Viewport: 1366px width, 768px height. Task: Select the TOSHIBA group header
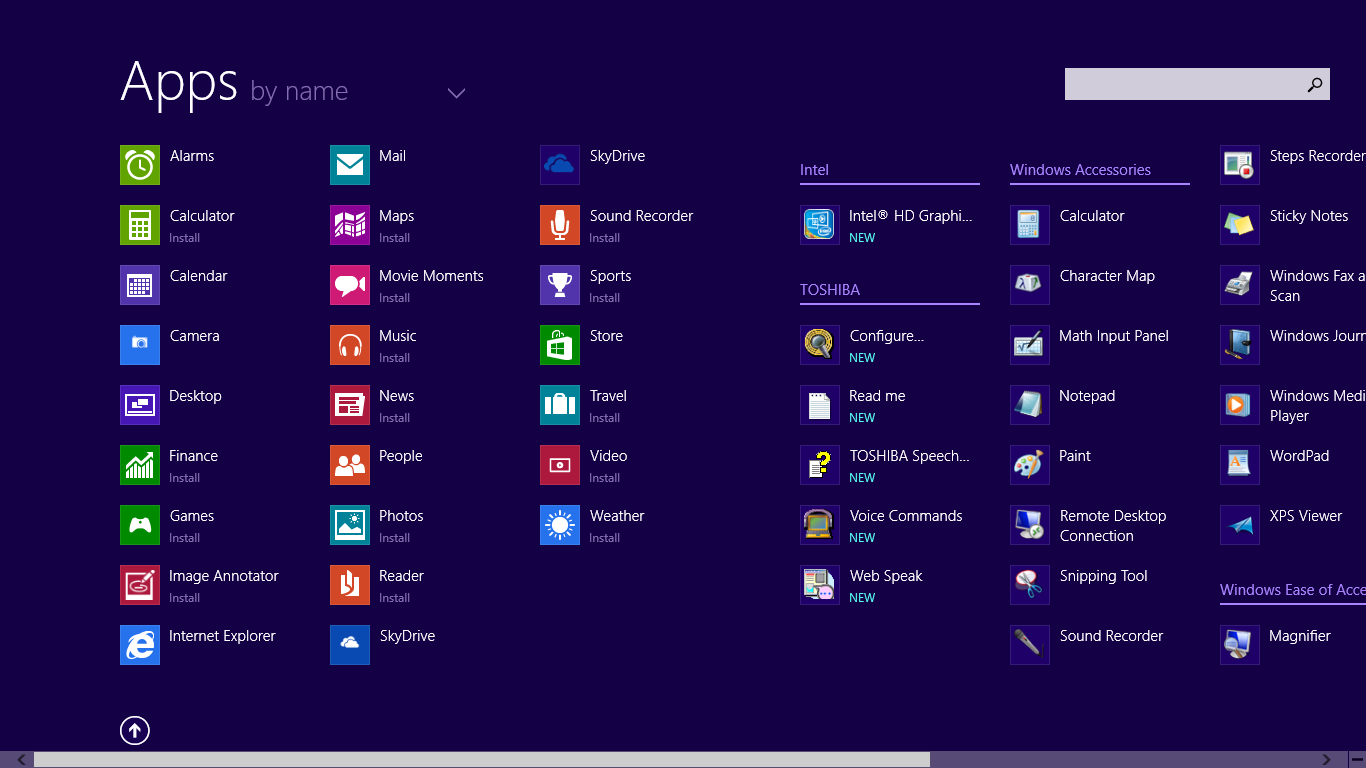830,290
